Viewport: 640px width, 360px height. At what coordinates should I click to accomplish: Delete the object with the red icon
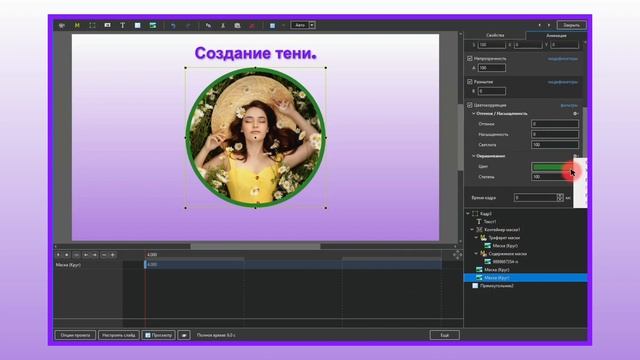252,25
